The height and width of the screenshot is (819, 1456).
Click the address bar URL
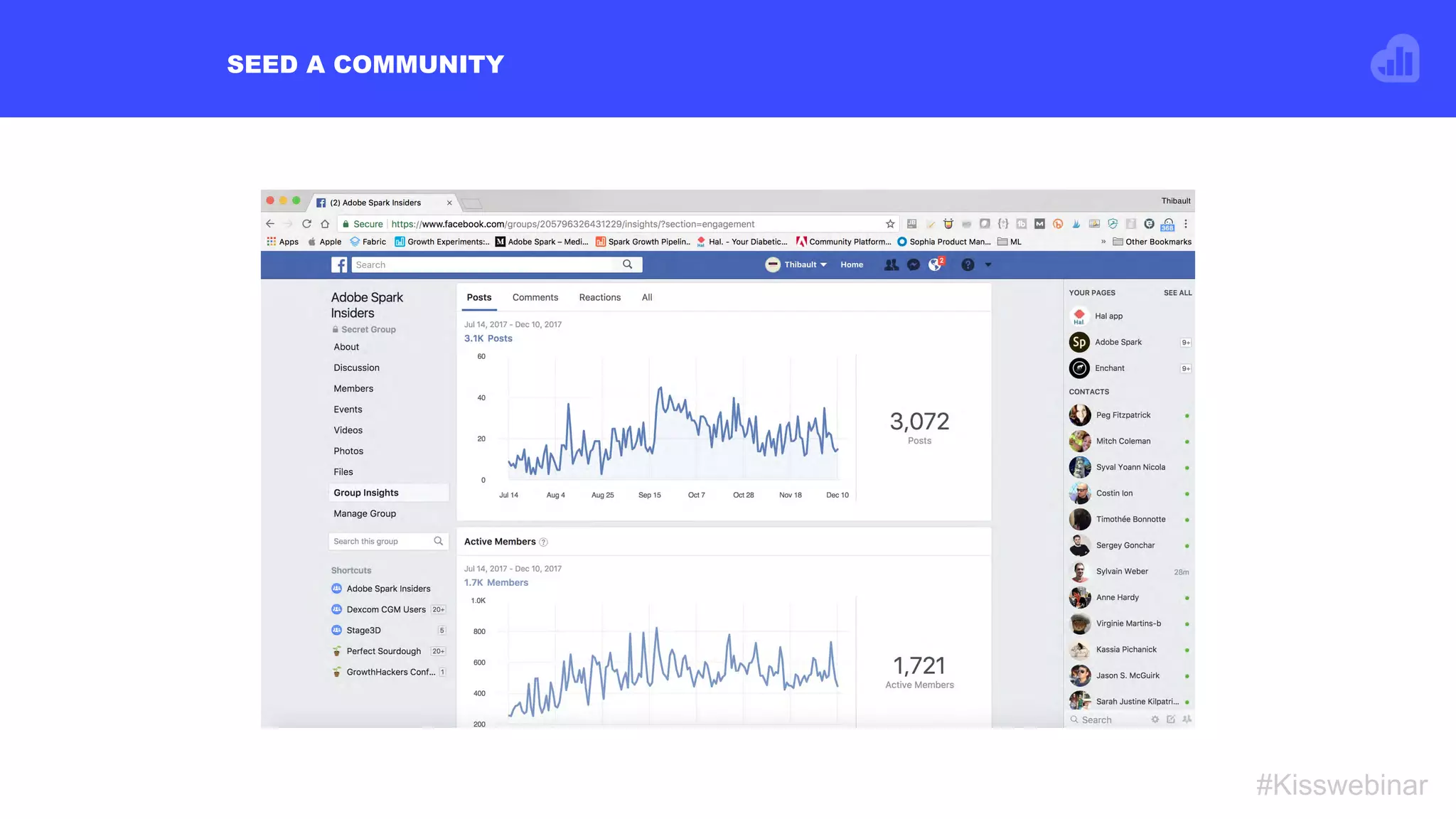click(572, 224)
